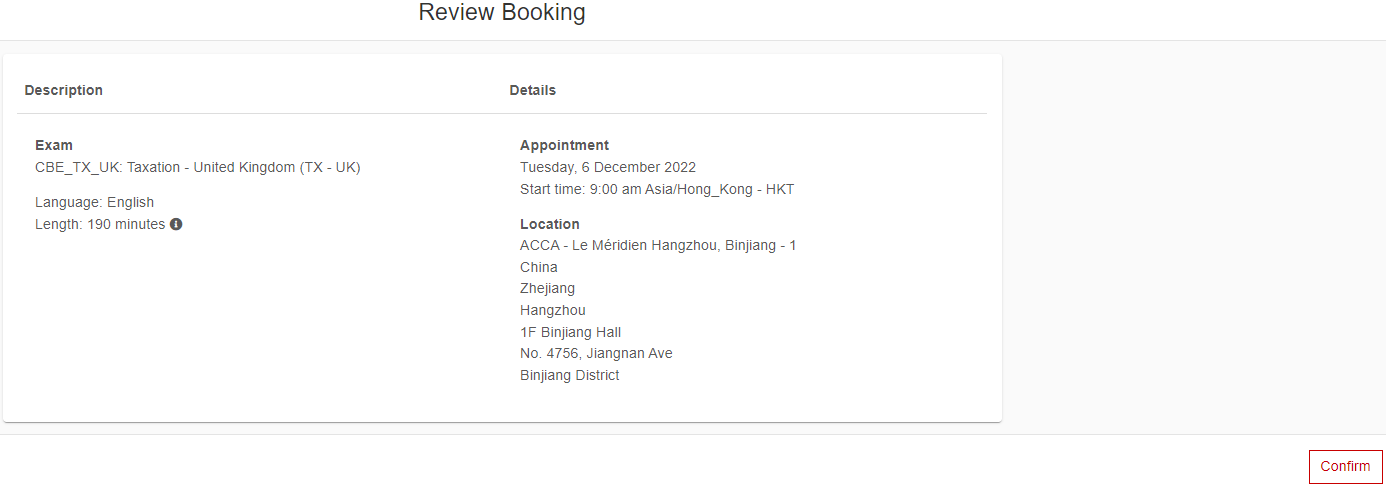Click the CBE_TX_UK Taxation exam name
The width and height of the screenshot is (1386, 487).
198,167
